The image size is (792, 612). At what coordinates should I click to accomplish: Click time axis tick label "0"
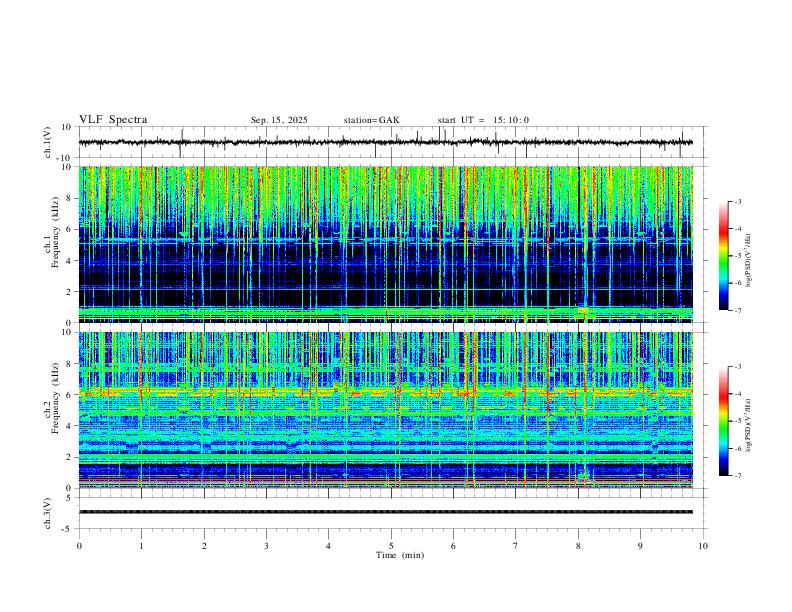click(79, 546)
